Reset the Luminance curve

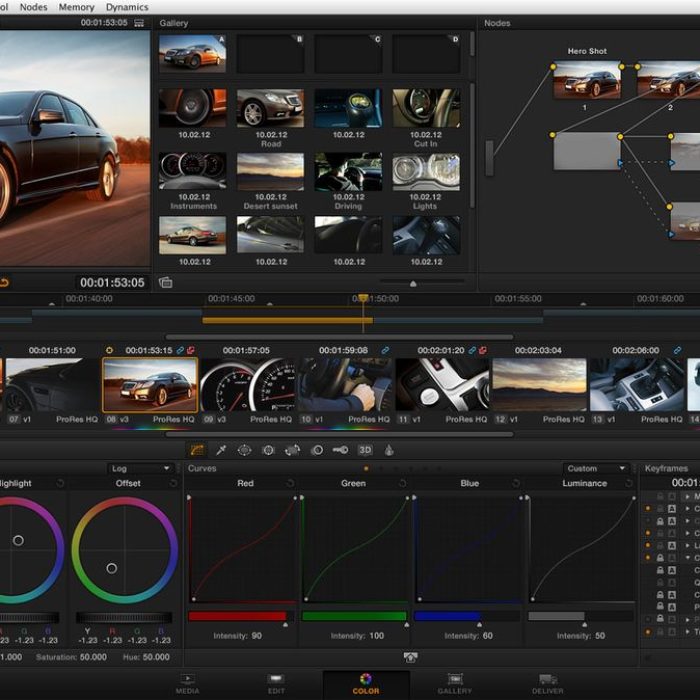pyautogui.click(x=630, y=483)
